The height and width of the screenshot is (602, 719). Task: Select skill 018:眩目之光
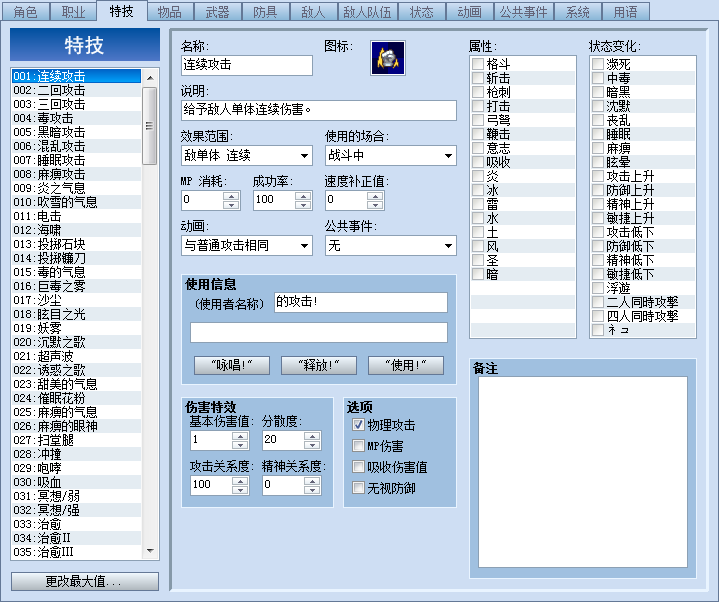tap(77, 314)
